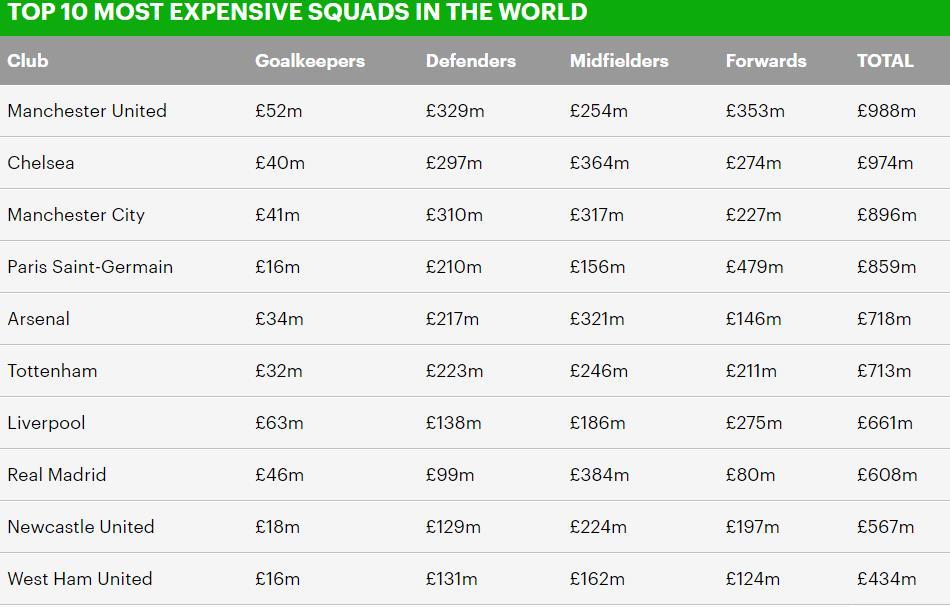Click Manchester United's £988m total

886,111
